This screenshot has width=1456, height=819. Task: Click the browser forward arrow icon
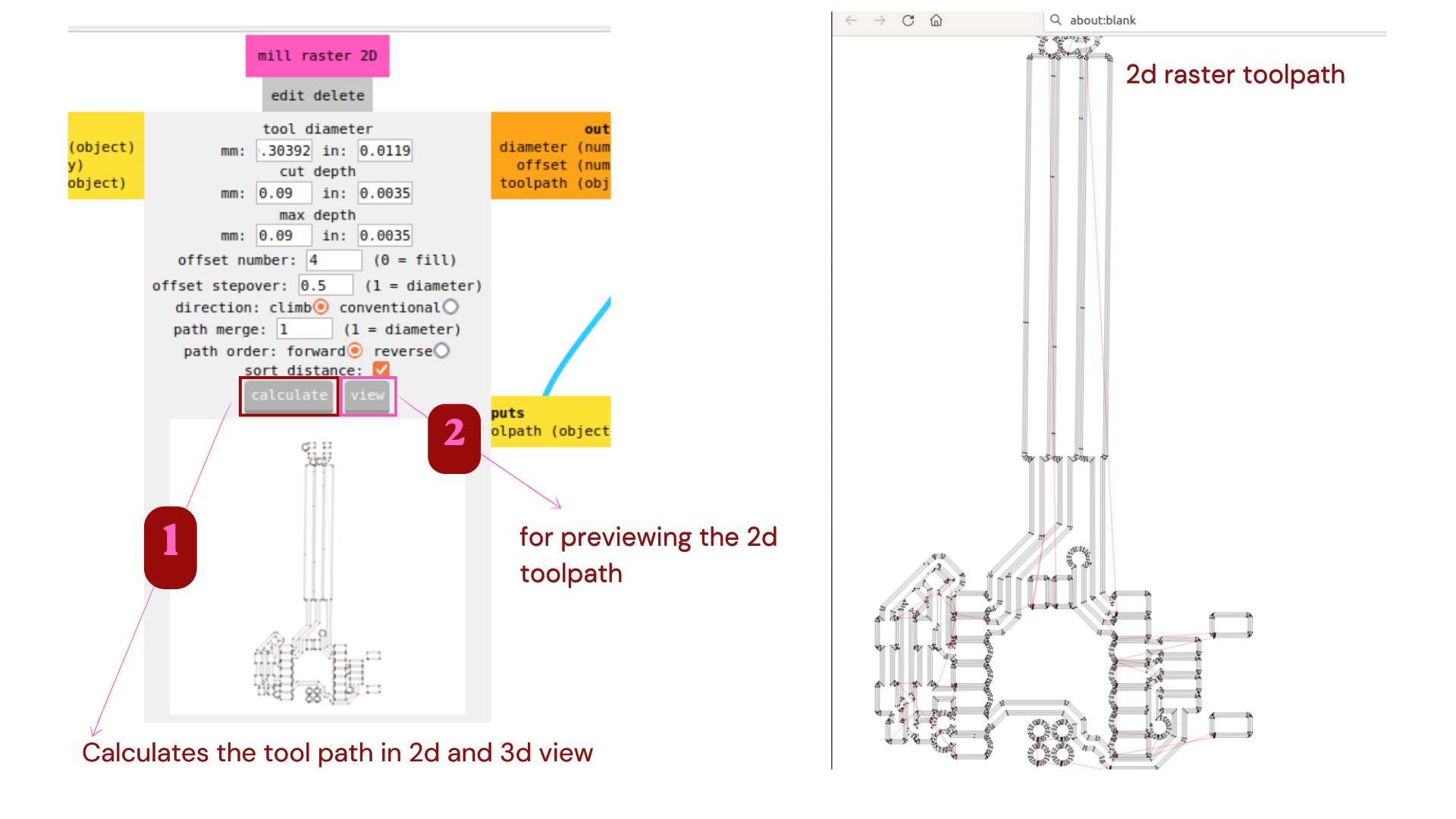(x=880, y=20)
